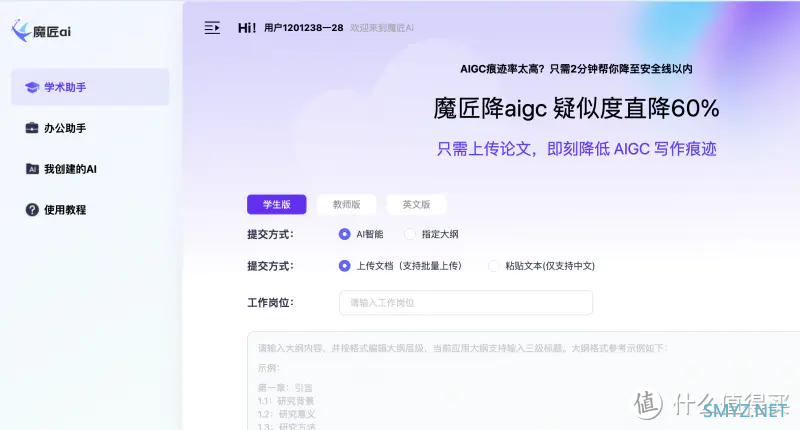Click the 只需上传论文 subtitle text

tap(577, 149)
